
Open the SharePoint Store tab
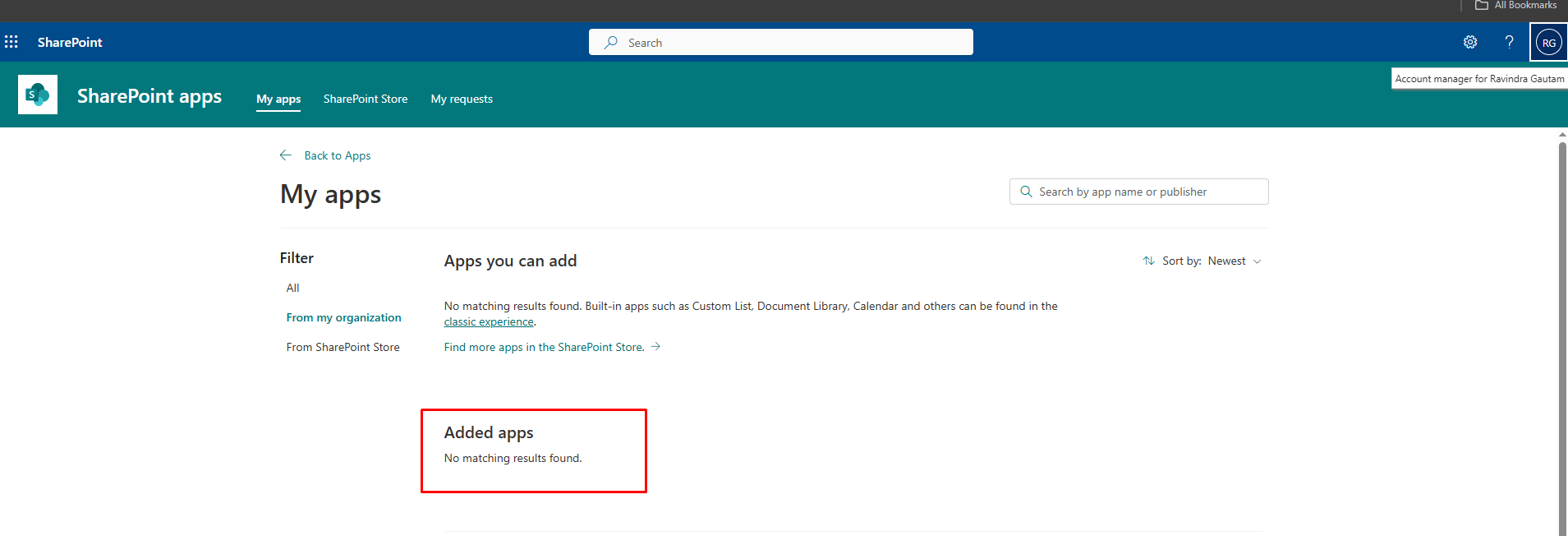[x=366, y=99]
